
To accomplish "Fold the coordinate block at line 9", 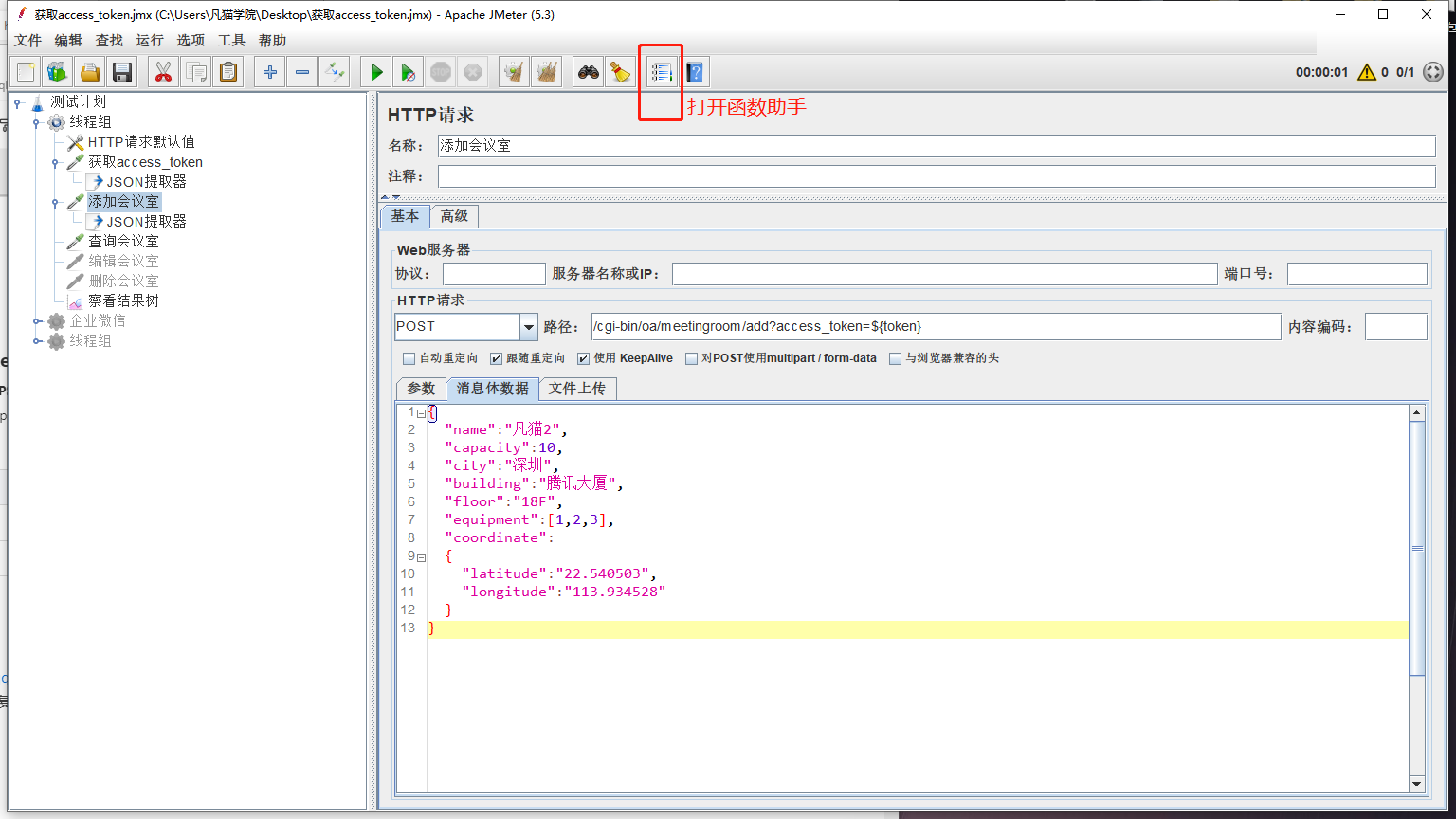I will point(421,557).
